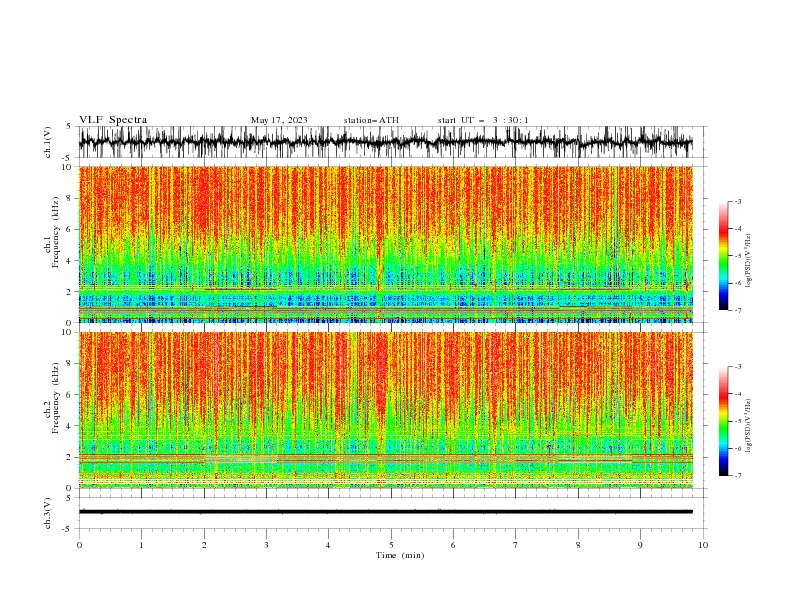Click the ch.2 'Frequency (kHz)' axis label
792x612 pixels.
tap(56, 397)
